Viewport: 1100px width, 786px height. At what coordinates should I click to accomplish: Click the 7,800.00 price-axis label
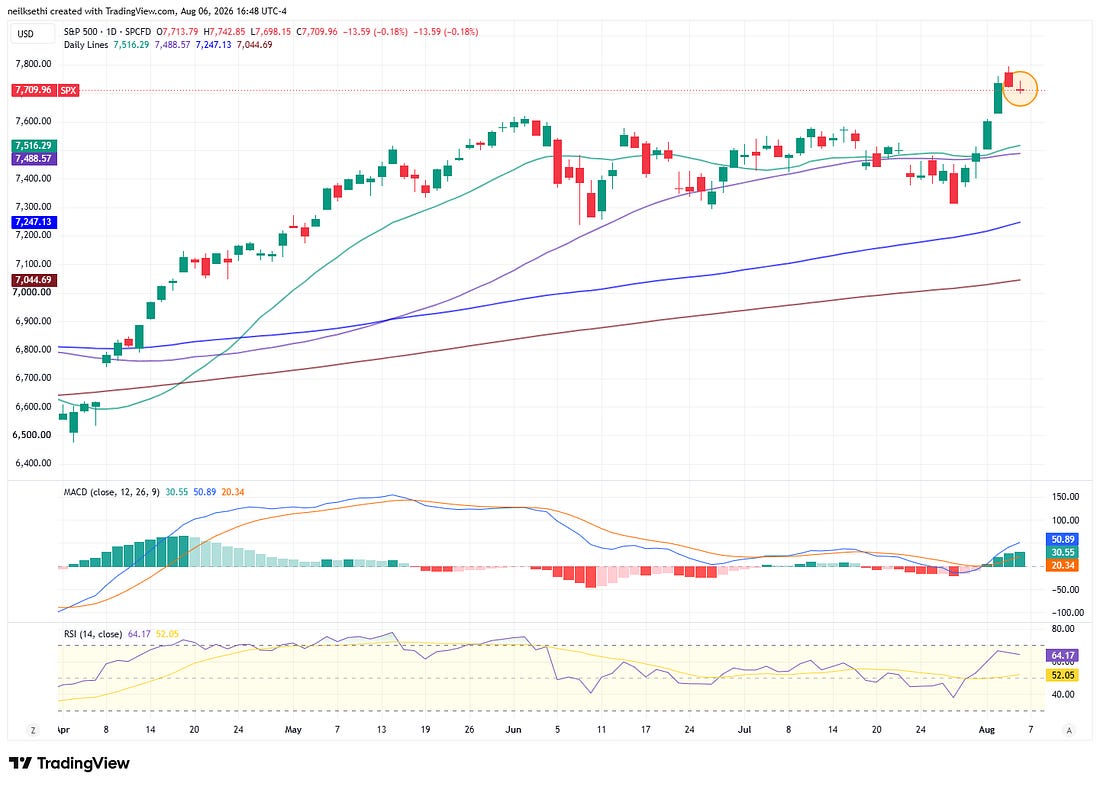pos(33,64)
